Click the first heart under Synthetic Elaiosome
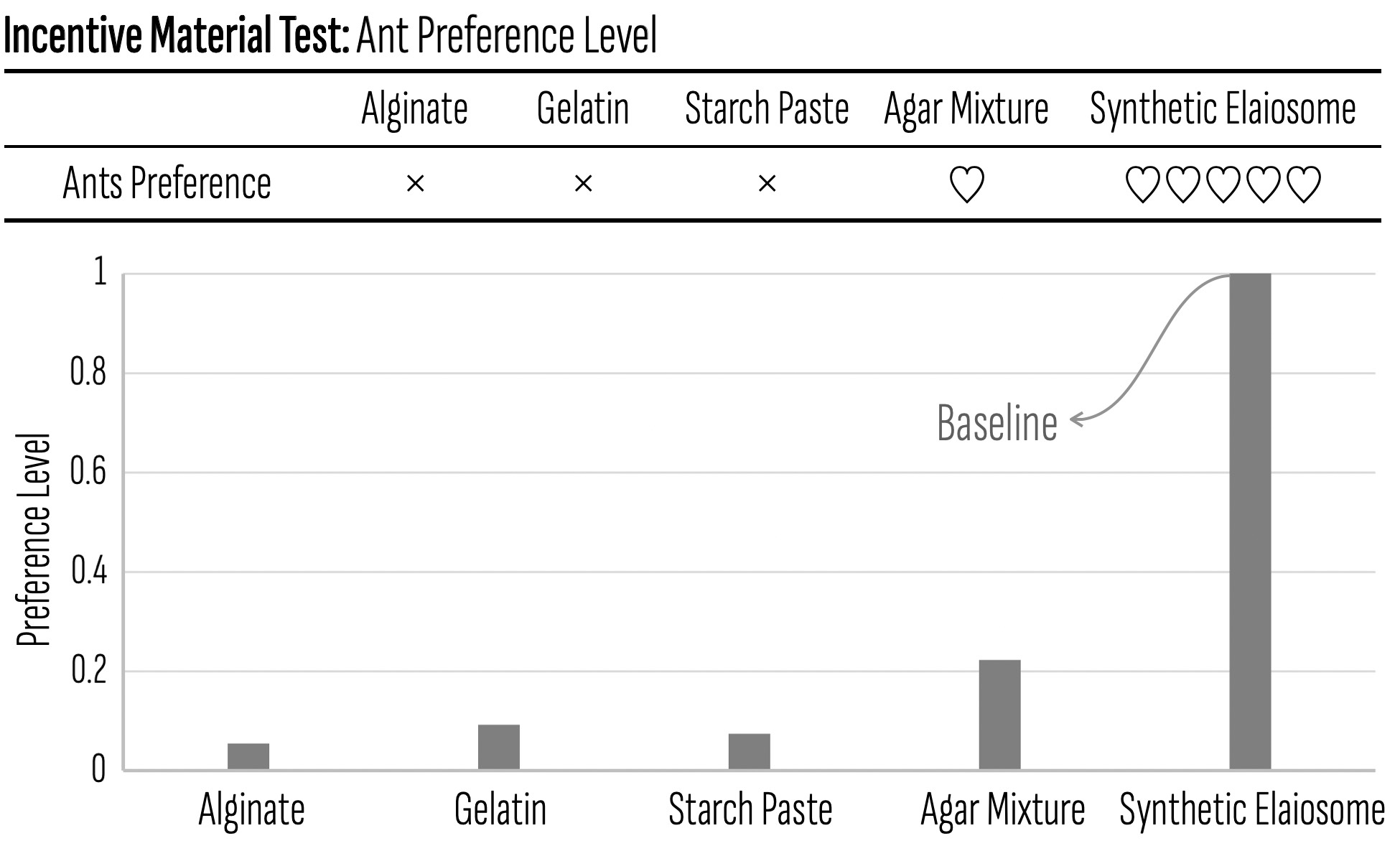This screenshot has height=846, width=1400. click(1142, 185)
